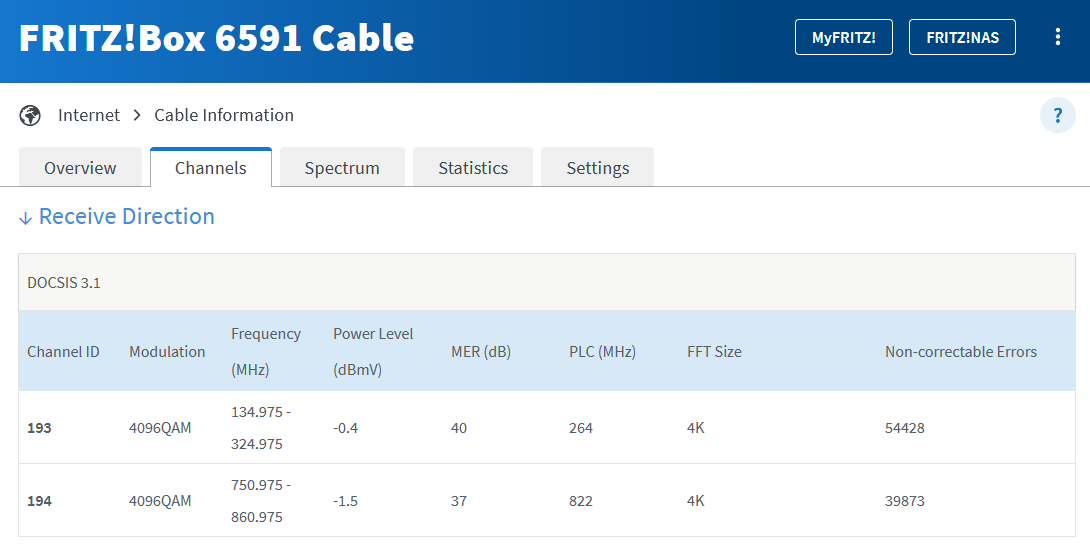Collapse the Receive Direction section heading

(x=127, y=217)
